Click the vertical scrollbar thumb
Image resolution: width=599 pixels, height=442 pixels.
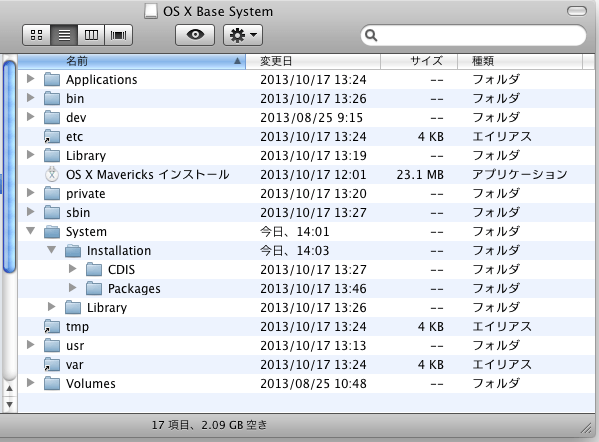pos(9,167)
